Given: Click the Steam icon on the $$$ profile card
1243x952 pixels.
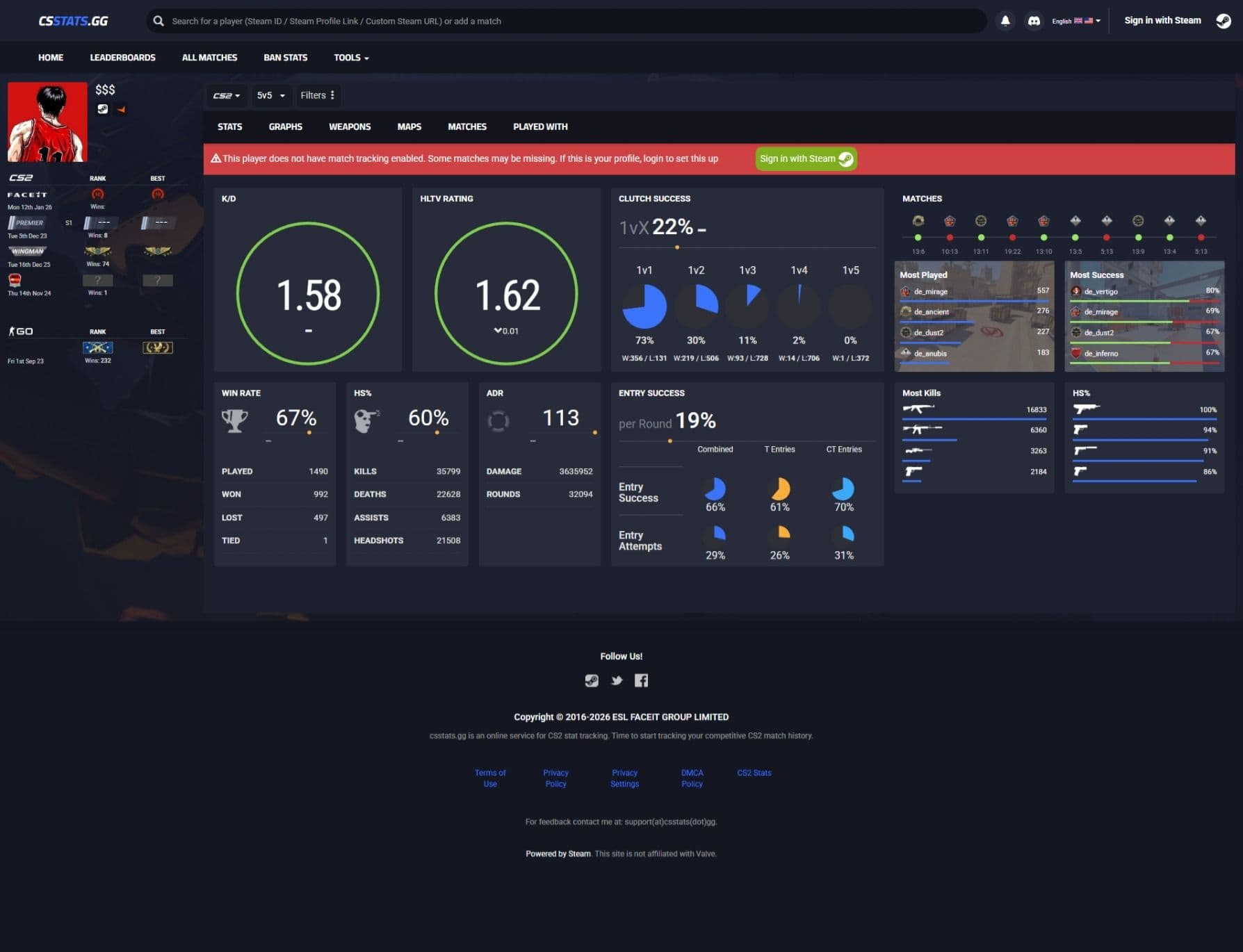Looking at the screenshot, I should pyautogui.click(x=103, y=109).
